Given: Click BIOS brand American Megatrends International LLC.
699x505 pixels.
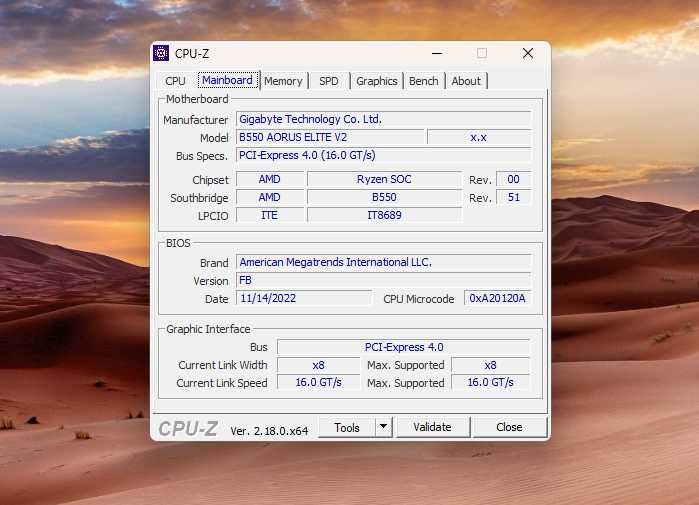Looking at the screenshot, I should [383, 263].
